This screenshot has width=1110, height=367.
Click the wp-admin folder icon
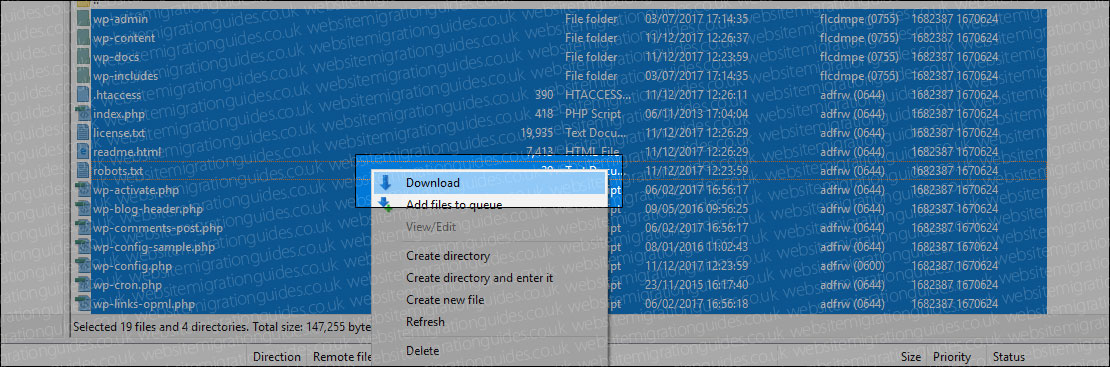pos(84,19)
